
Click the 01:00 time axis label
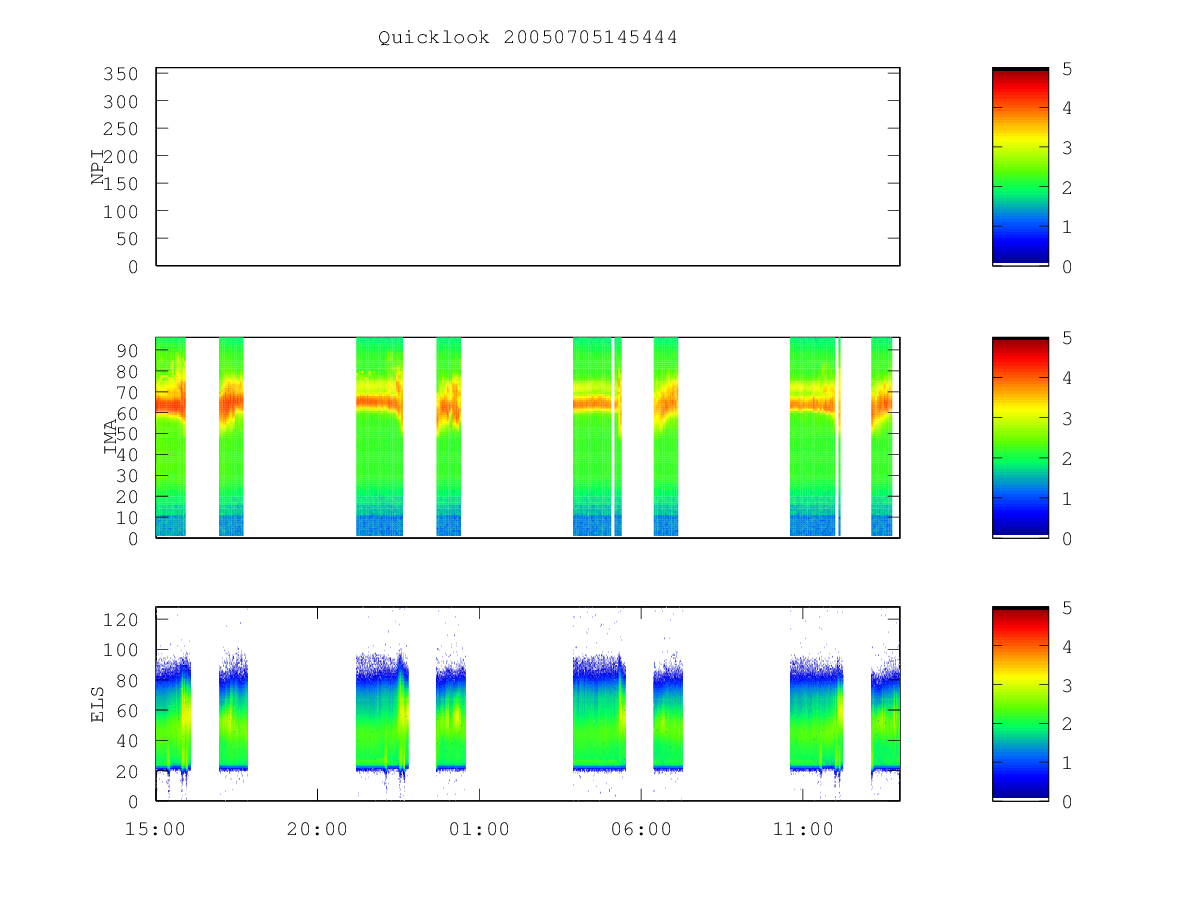click(x=479, y=829)
